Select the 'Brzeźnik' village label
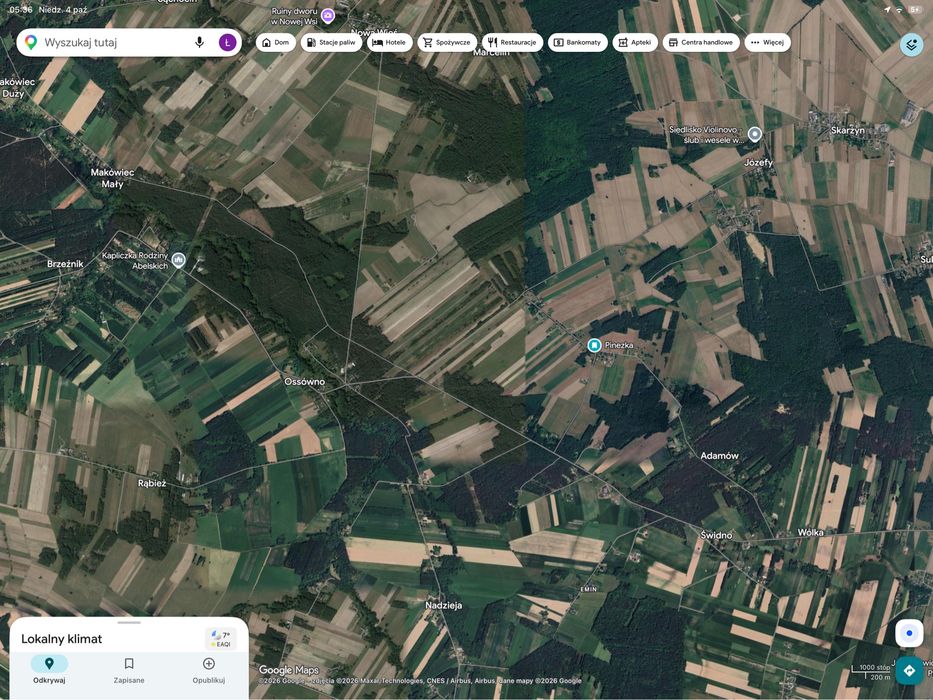The image size is (933, 700). click(x=65, y=264)
